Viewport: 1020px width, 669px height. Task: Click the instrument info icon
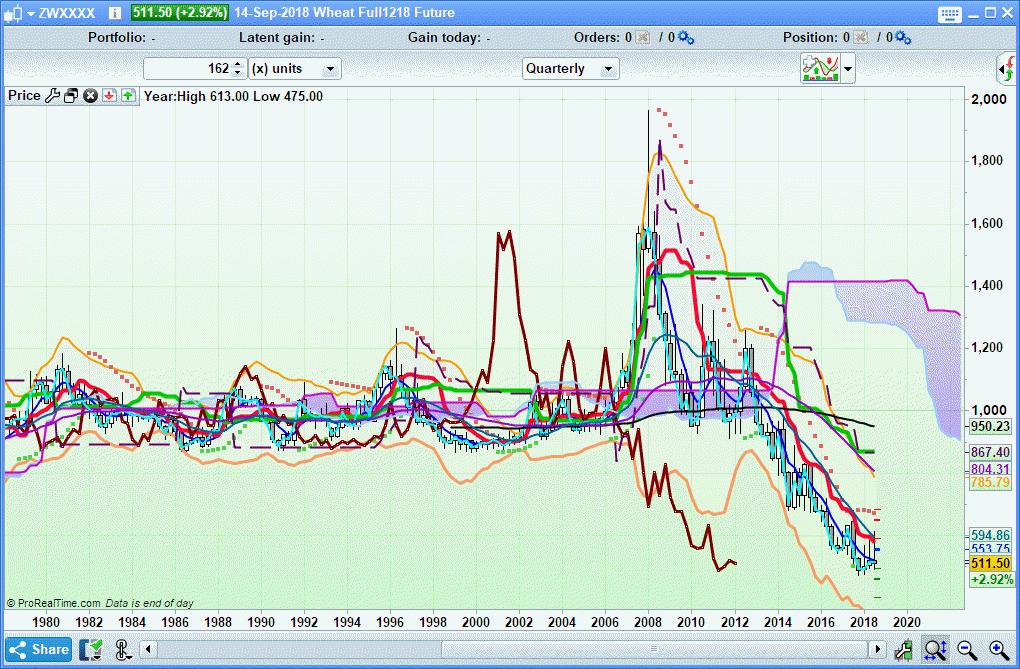pos(114,13)
